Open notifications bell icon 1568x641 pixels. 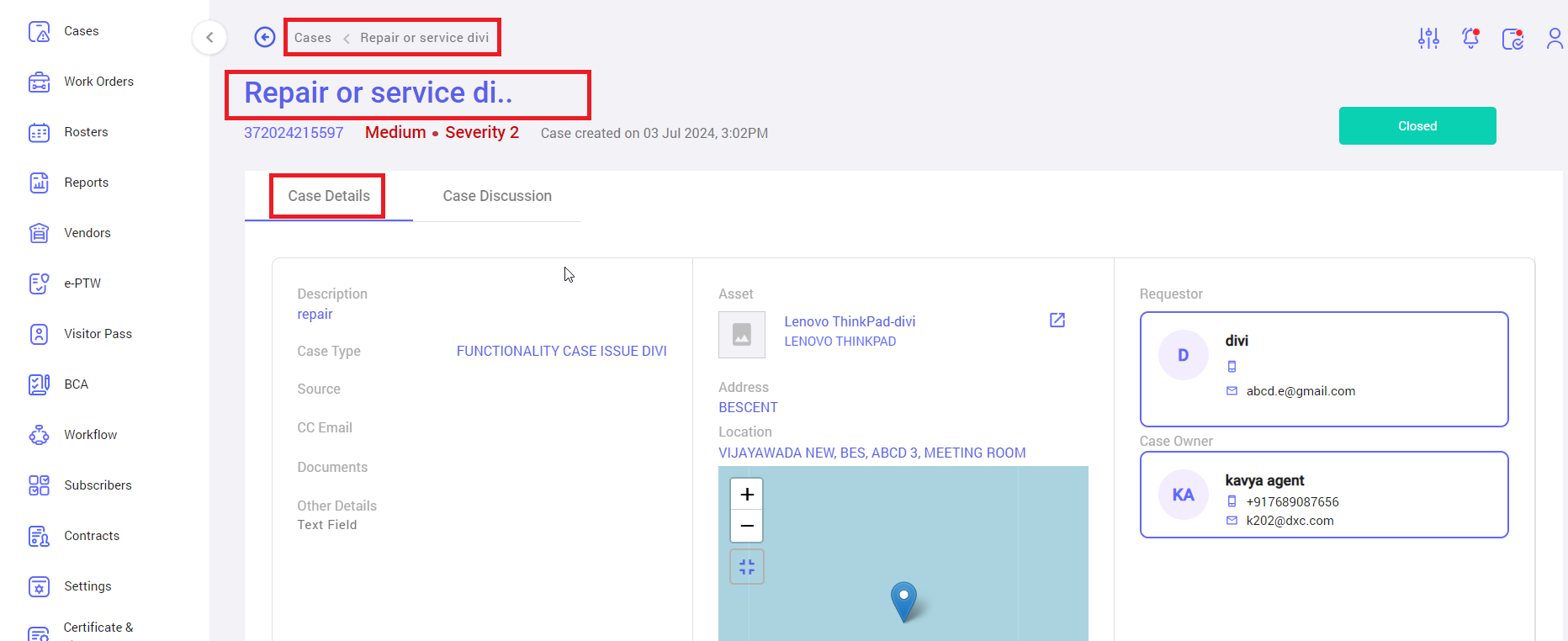(x=1470, y=38)
